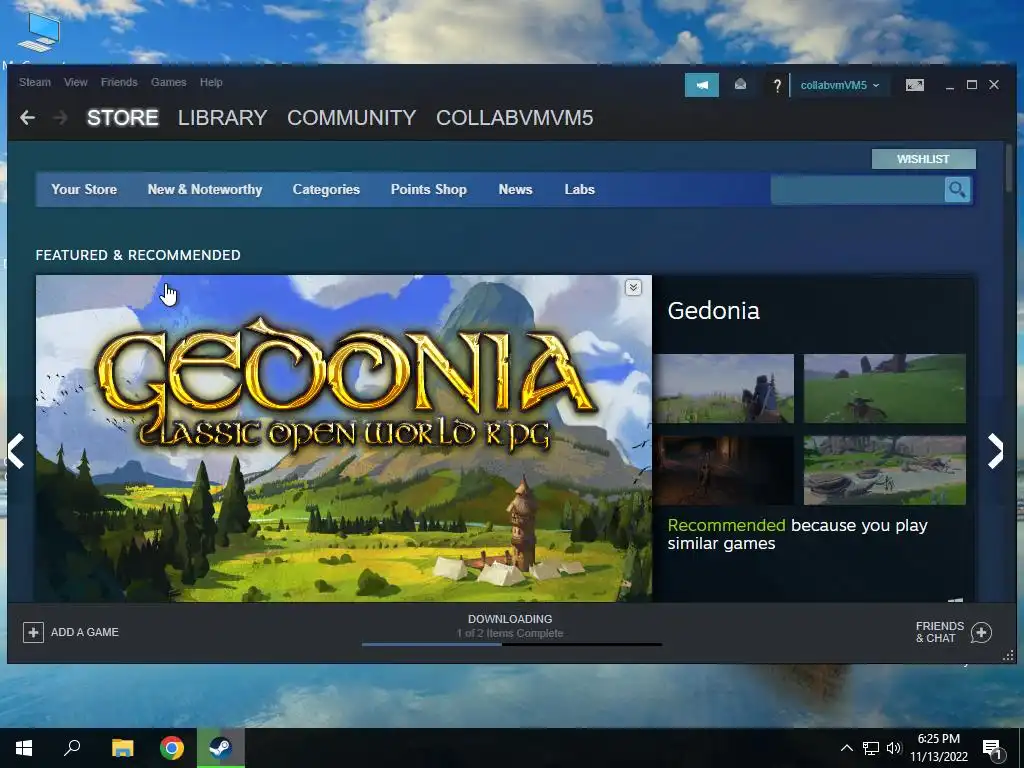Open the Labs link
The image size is (1024, 768).
[x=579, y=189]
